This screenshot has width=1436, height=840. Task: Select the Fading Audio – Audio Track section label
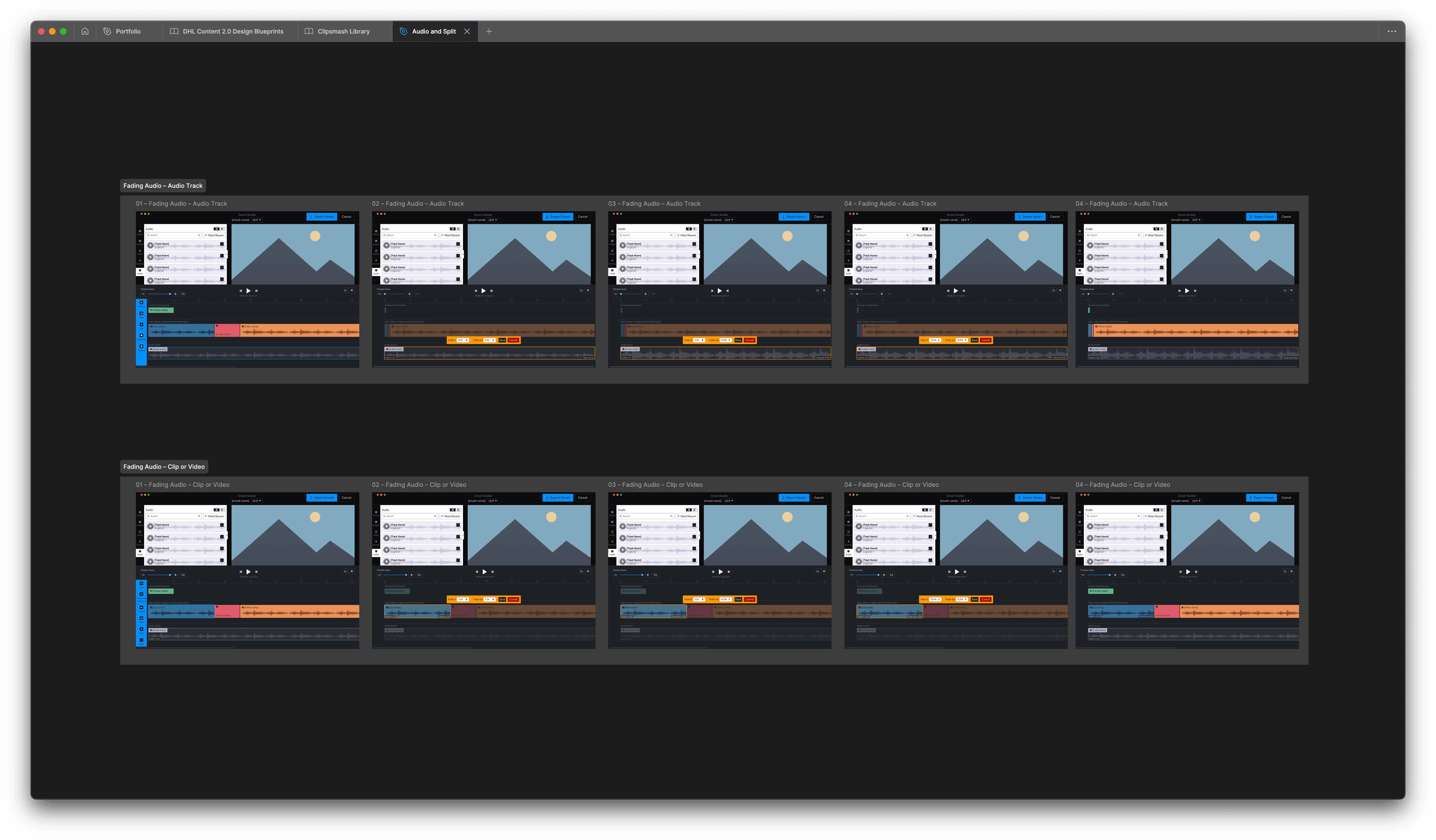point(163,186)
